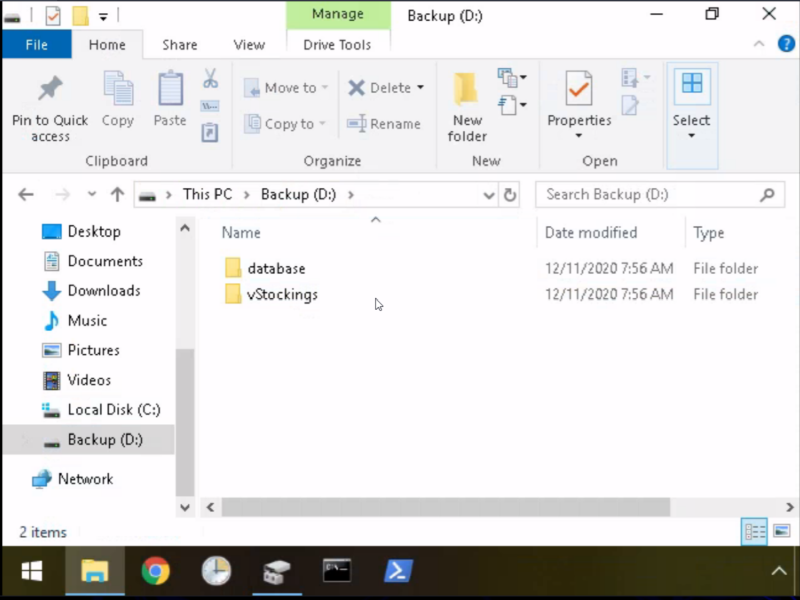Click Pin to Quick access icon
Screen dimensions: 800x600
coord(50,90)
